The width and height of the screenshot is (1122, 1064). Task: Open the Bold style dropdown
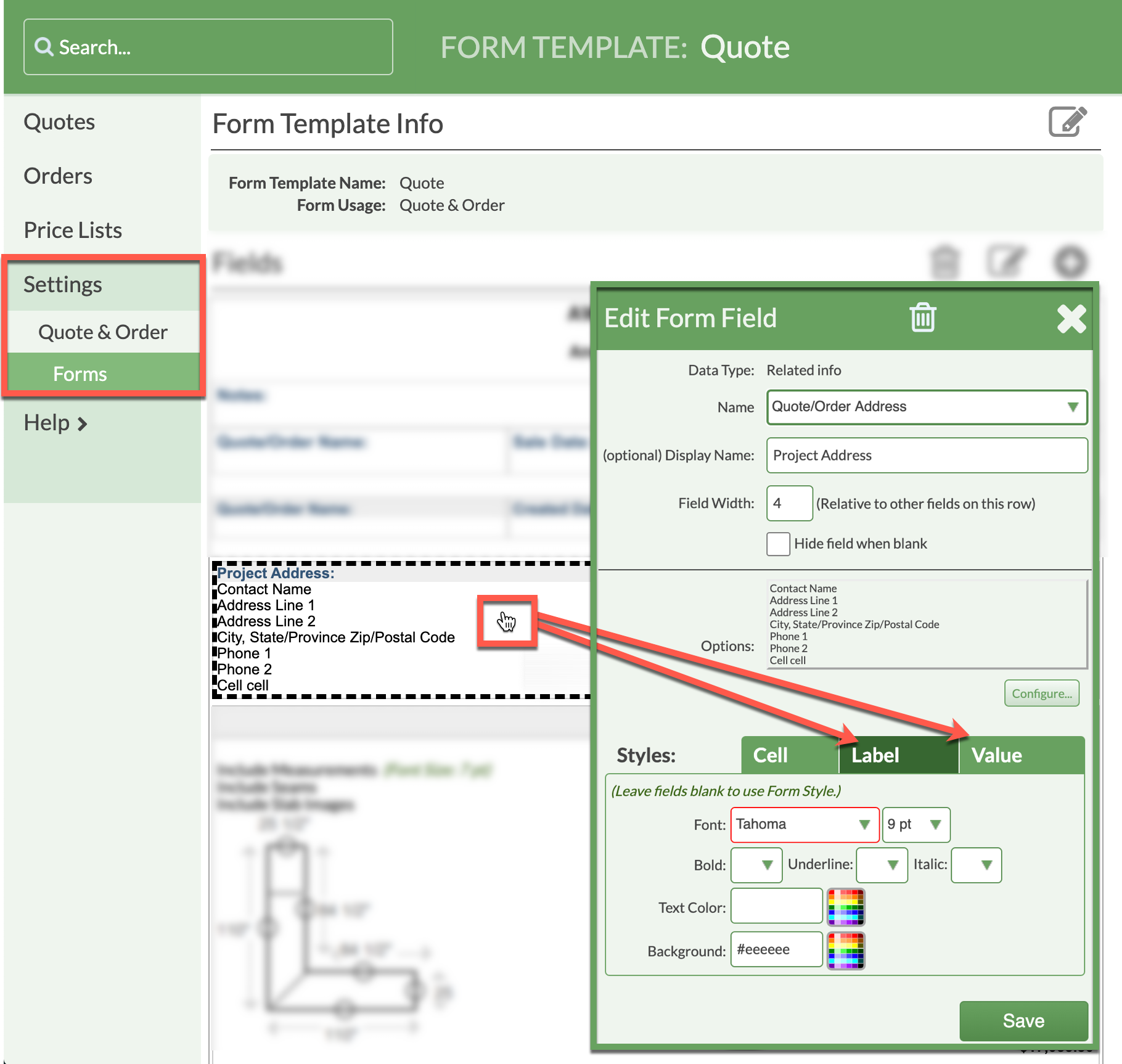pos(756,865)
